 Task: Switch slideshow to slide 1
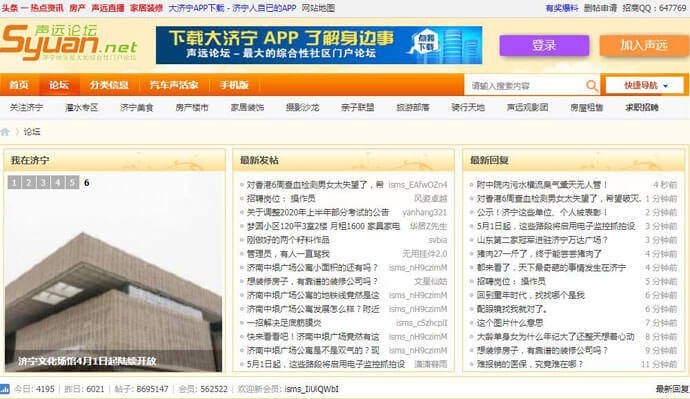(14, 182)
